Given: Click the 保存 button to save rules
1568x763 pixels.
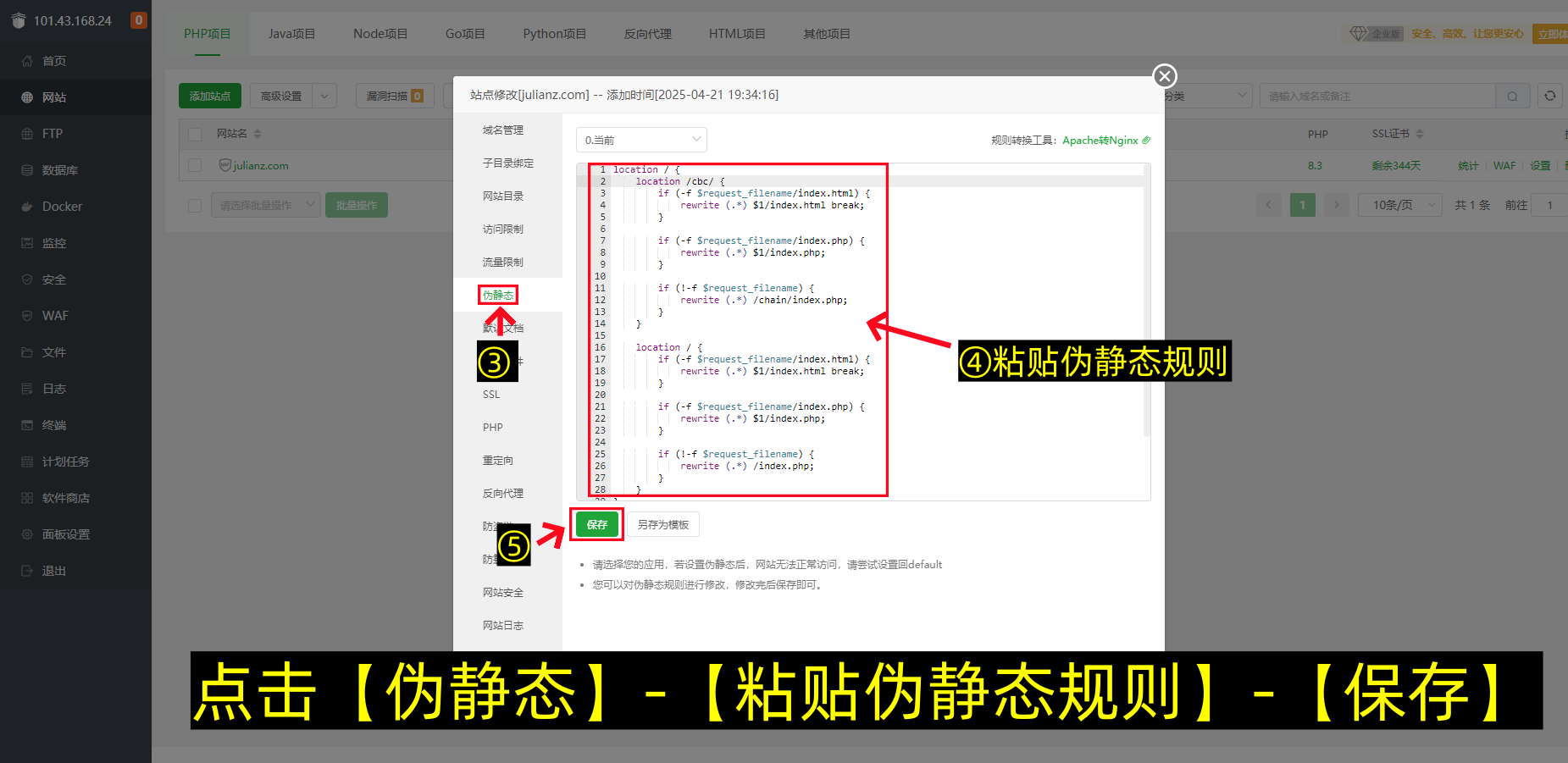Looking at the screenshot, I should pos(596,524).
